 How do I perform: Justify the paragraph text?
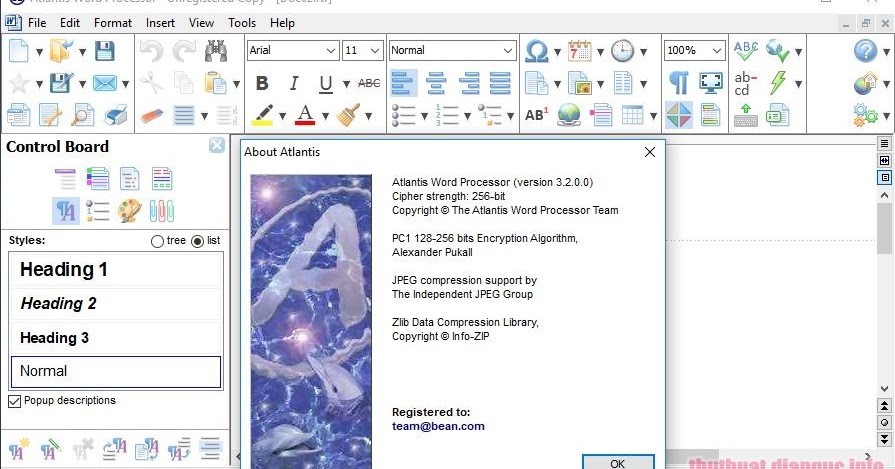point(500,83)
